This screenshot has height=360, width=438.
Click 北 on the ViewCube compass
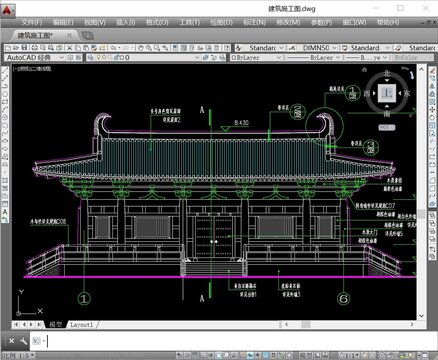(387, 73)
